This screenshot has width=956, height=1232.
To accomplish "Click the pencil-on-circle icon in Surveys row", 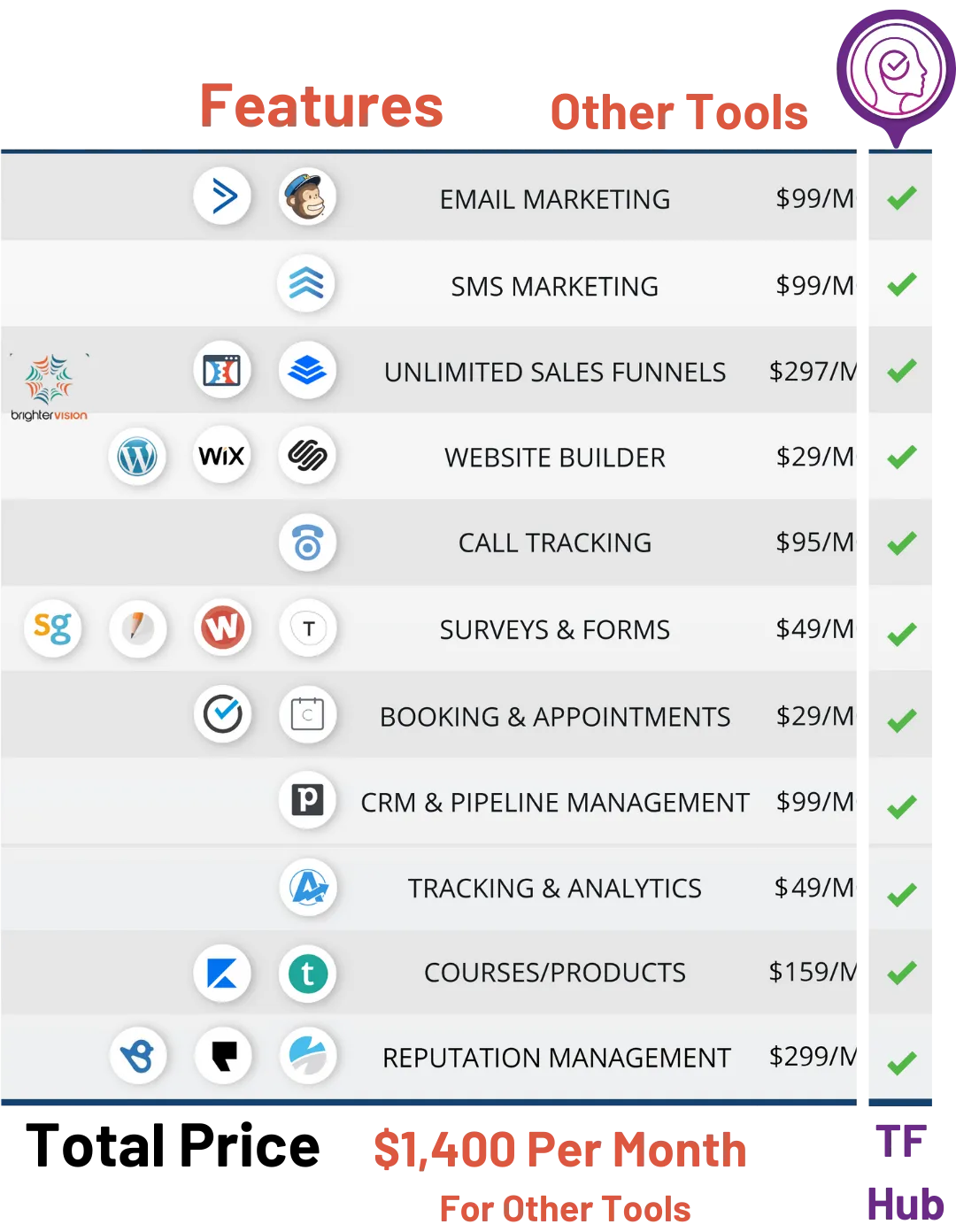I will (137, 628).
